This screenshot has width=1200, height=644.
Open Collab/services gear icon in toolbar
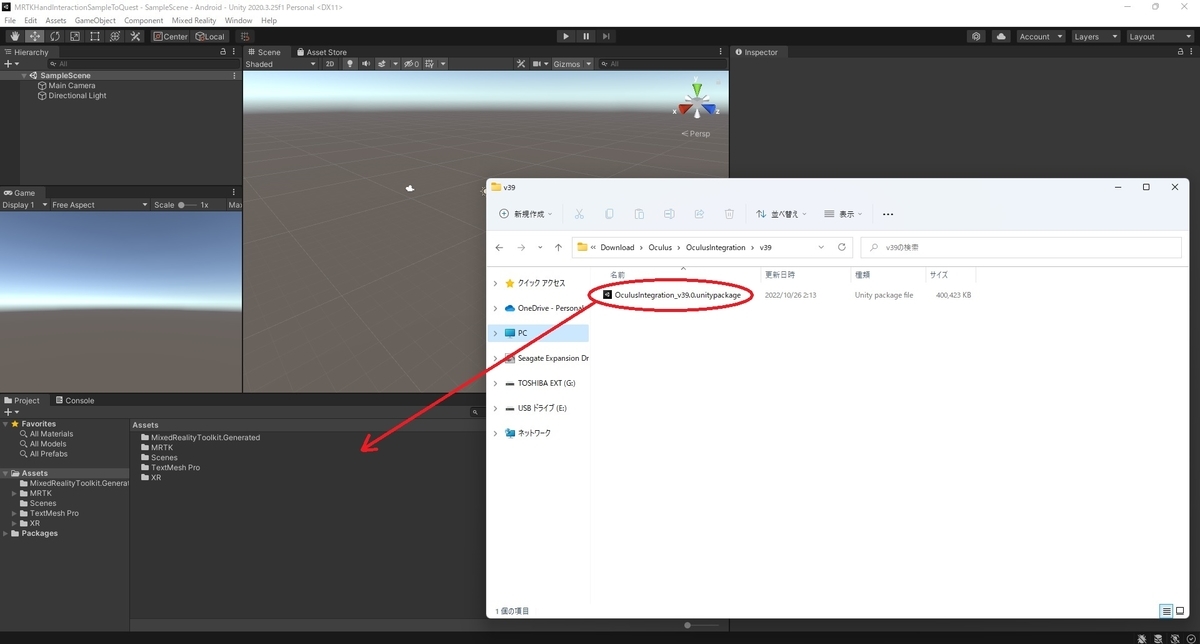coord(977,36)
